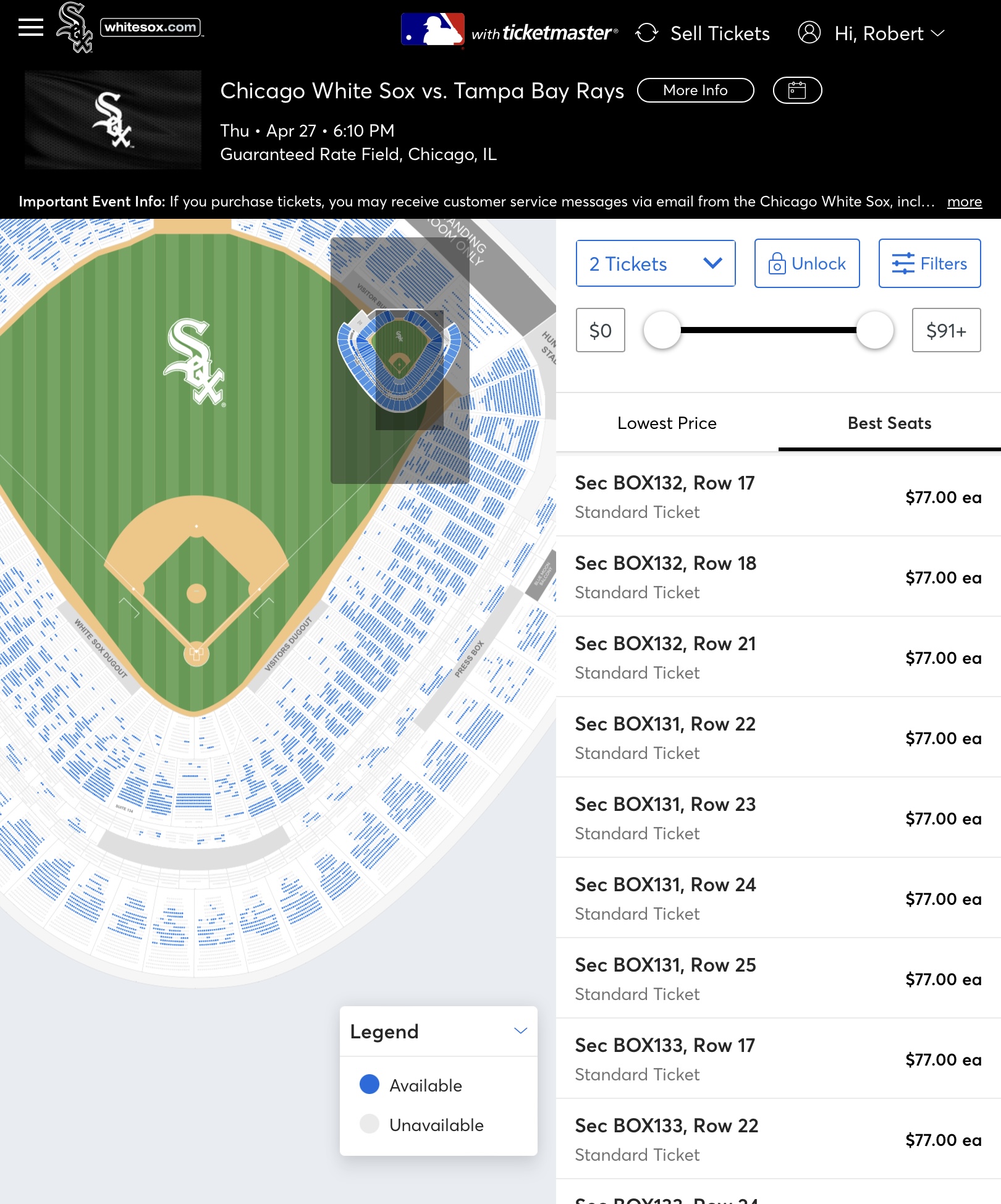Screen dimensions: 1001x1204
Task: Select Sec BOX132, Row 17 listing
Action: click(x=779, y=496)
